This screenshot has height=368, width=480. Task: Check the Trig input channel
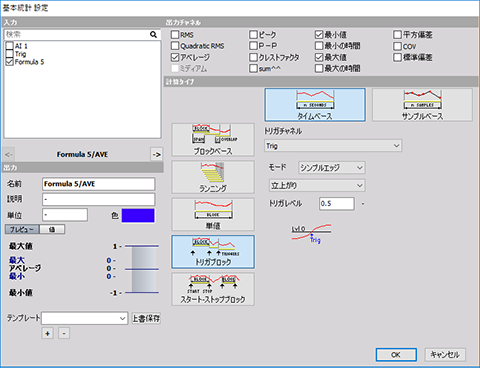(x=10, y=54)
